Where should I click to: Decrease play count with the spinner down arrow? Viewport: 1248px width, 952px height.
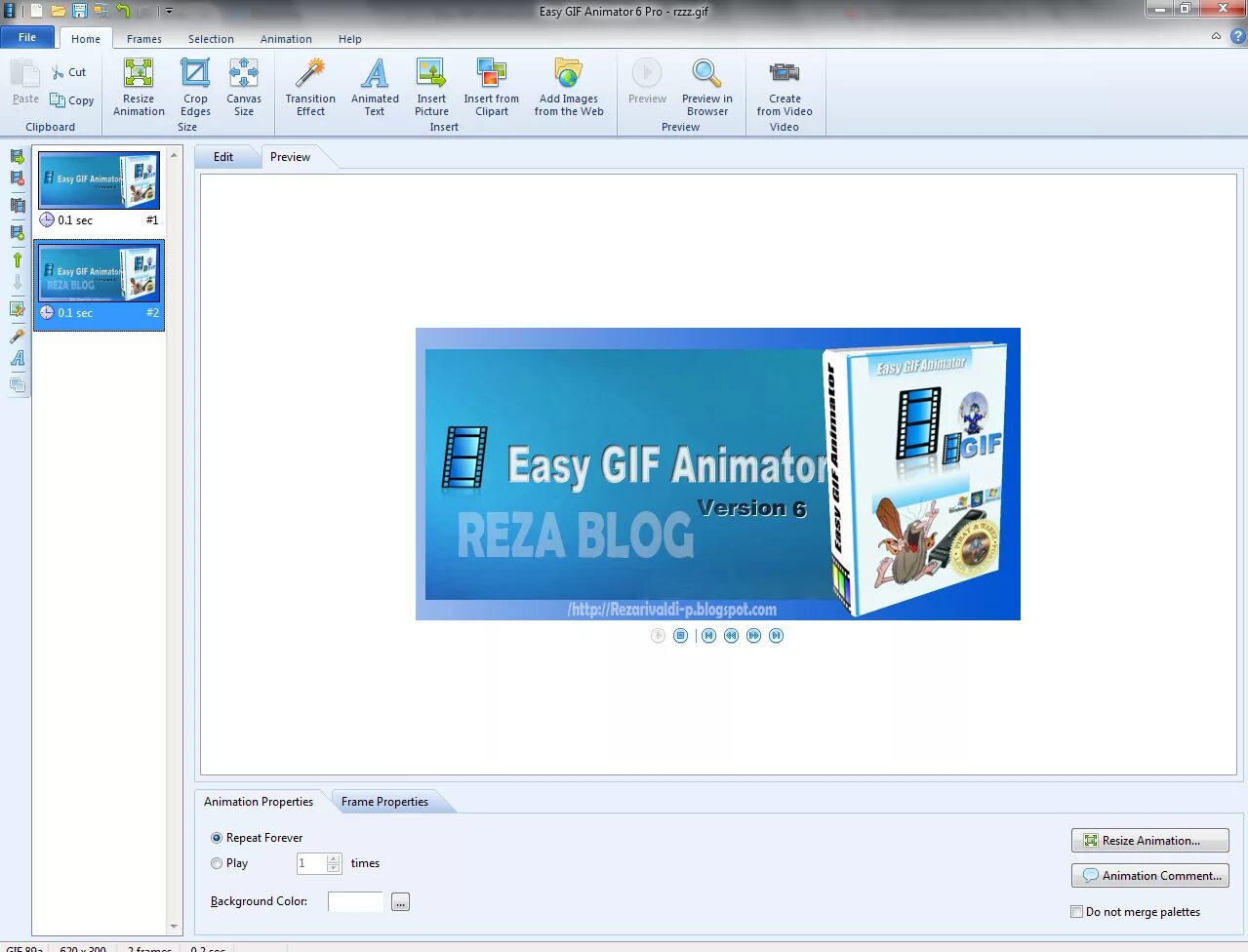pos(334,868)
